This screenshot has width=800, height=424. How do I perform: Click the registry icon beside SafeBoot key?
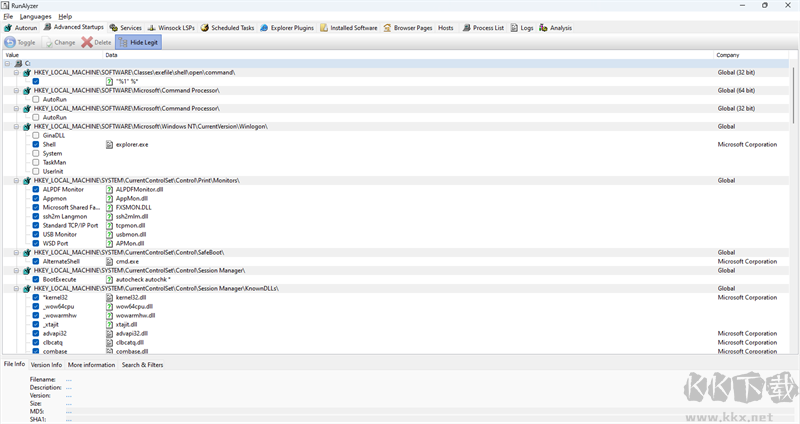point(27,253)
